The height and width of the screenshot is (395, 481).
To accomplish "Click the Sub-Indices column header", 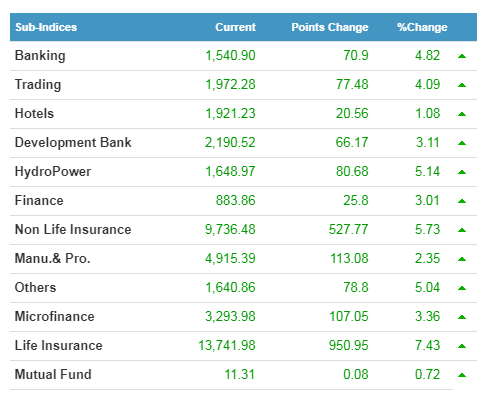I will coord(46,27).
